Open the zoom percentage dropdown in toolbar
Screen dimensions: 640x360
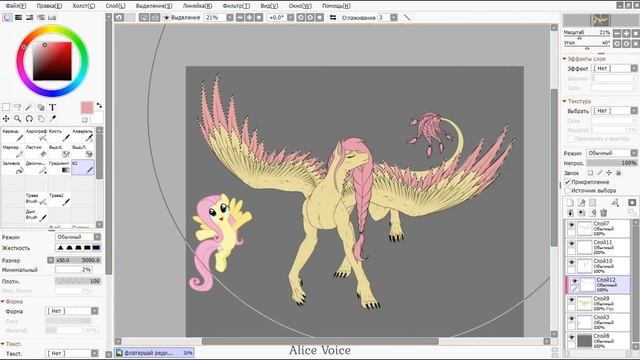coord(230,18)
